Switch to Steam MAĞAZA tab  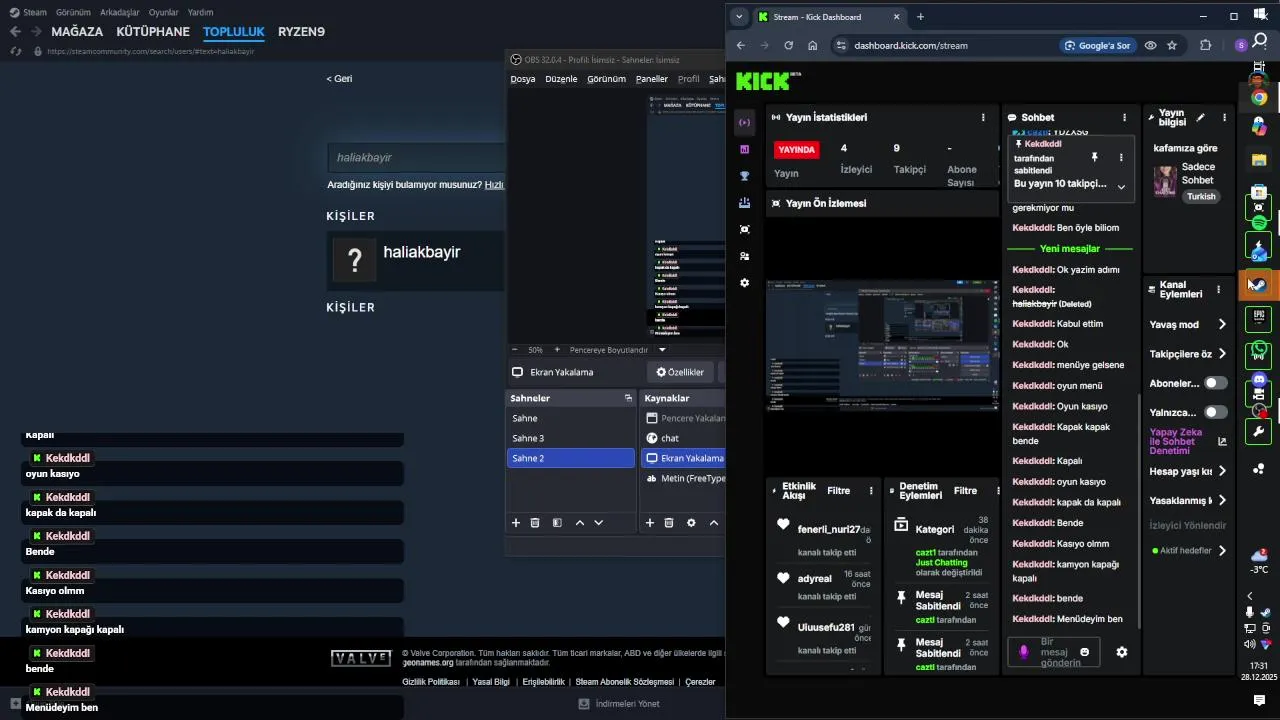[77, 32]
